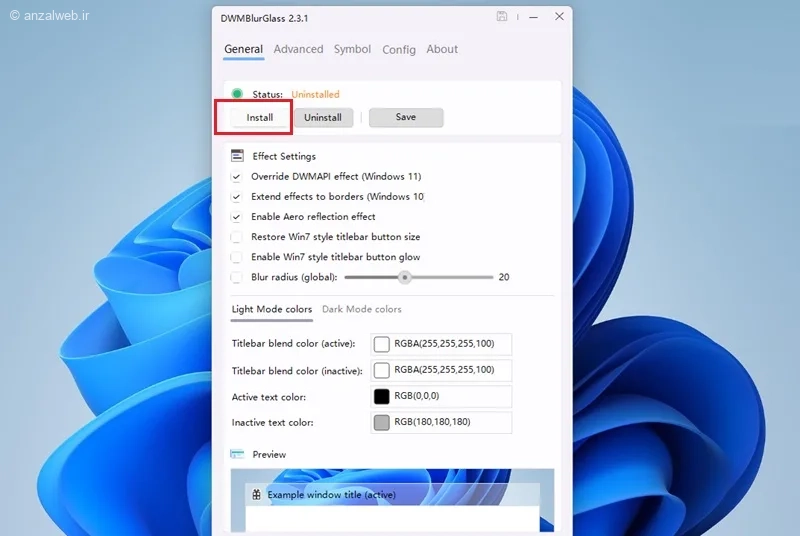Select the Dark Mode colors tab

coord(361,309)
